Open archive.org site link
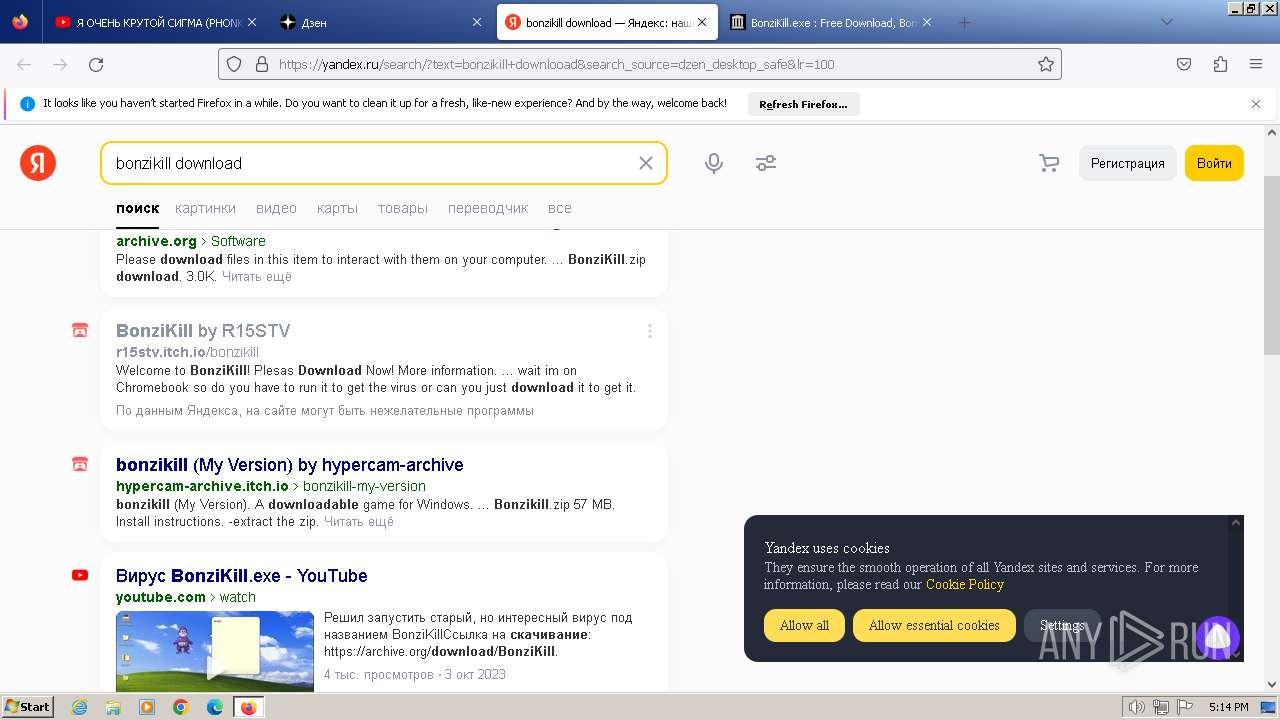This screenshot has width=1280, height=720. 156,241
